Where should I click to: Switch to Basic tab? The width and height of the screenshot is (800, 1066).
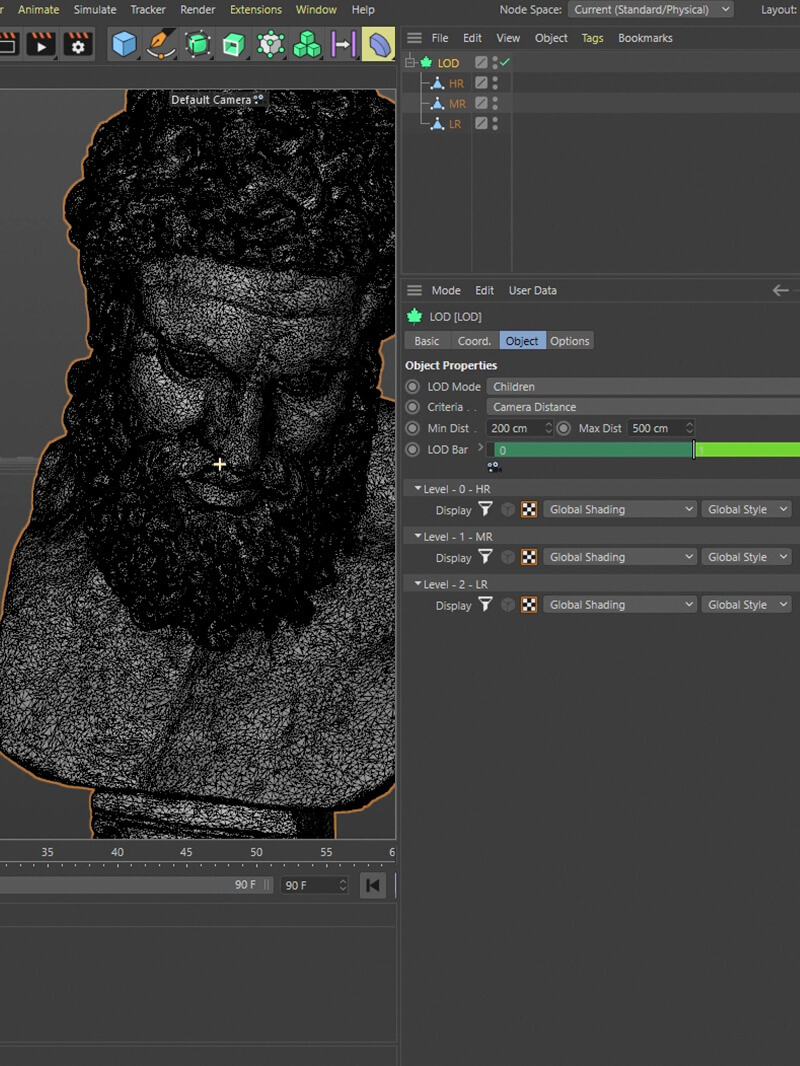[427, 341]
